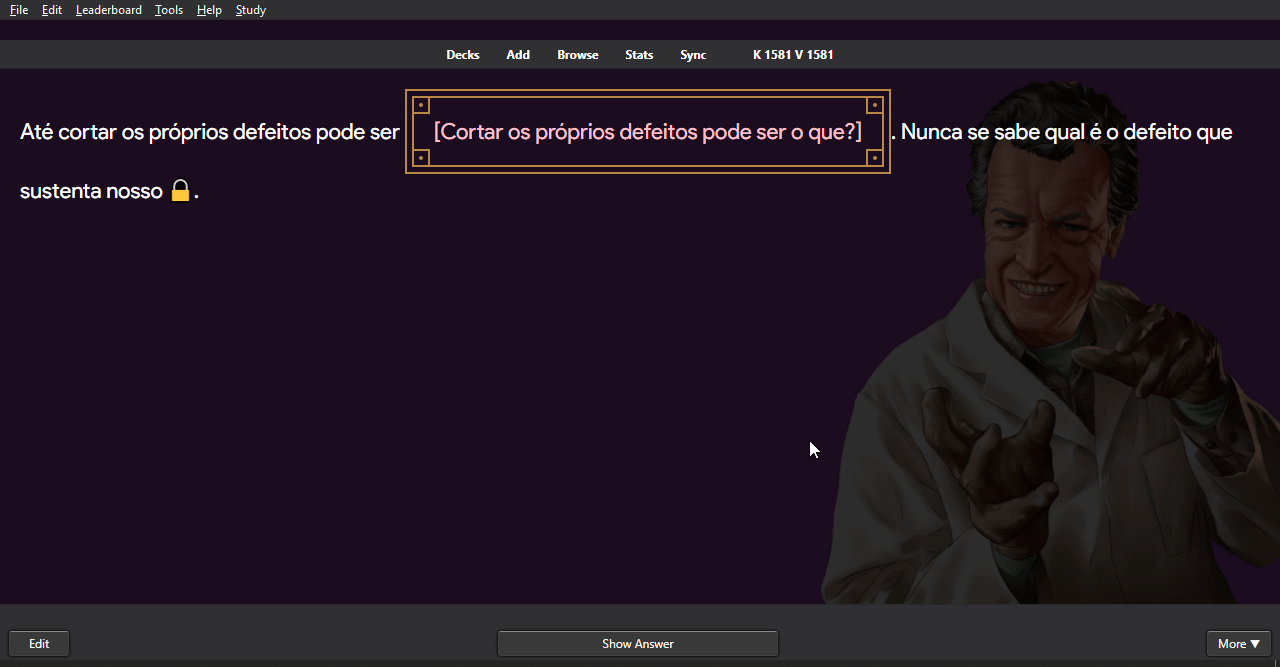Open the Leaderboard menu

pos(109,10)
